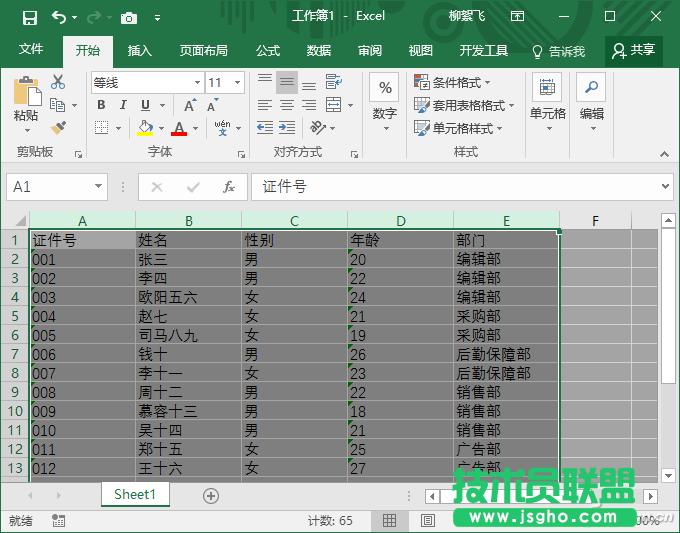Click the Insert Function fx button
Image resolution: width=680 pixels, height=533 pixels.
[x=228, y=187]
